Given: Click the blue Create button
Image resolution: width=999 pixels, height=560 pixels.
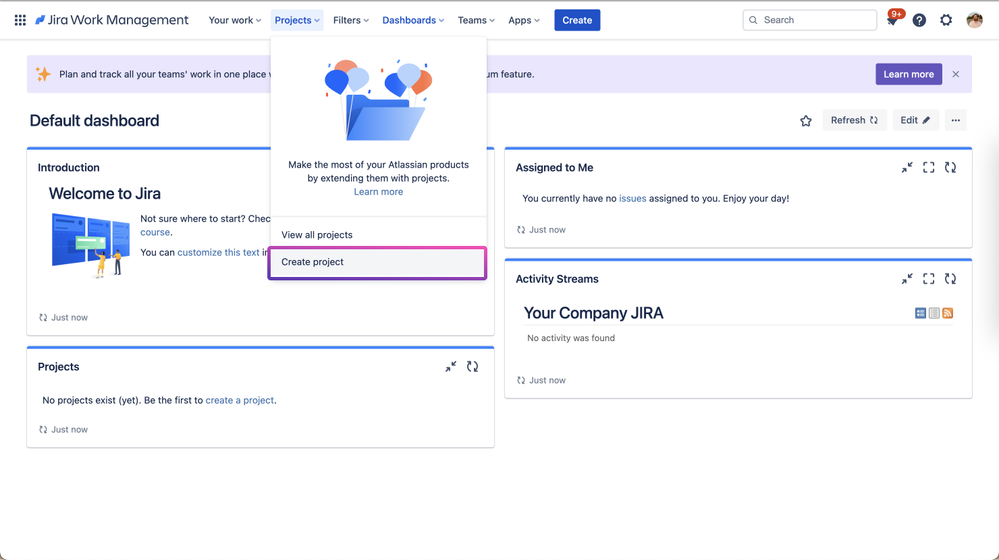Looking at the screenshot, I should (577, 20).
